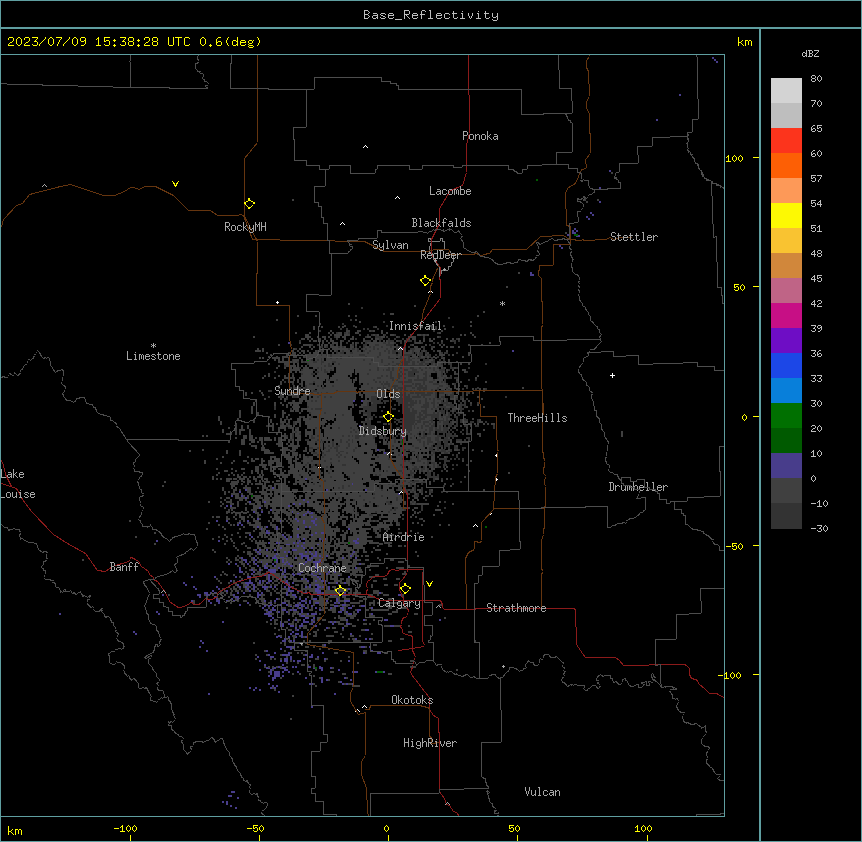Click the Base_Reflectivity title

coord(431,15)
